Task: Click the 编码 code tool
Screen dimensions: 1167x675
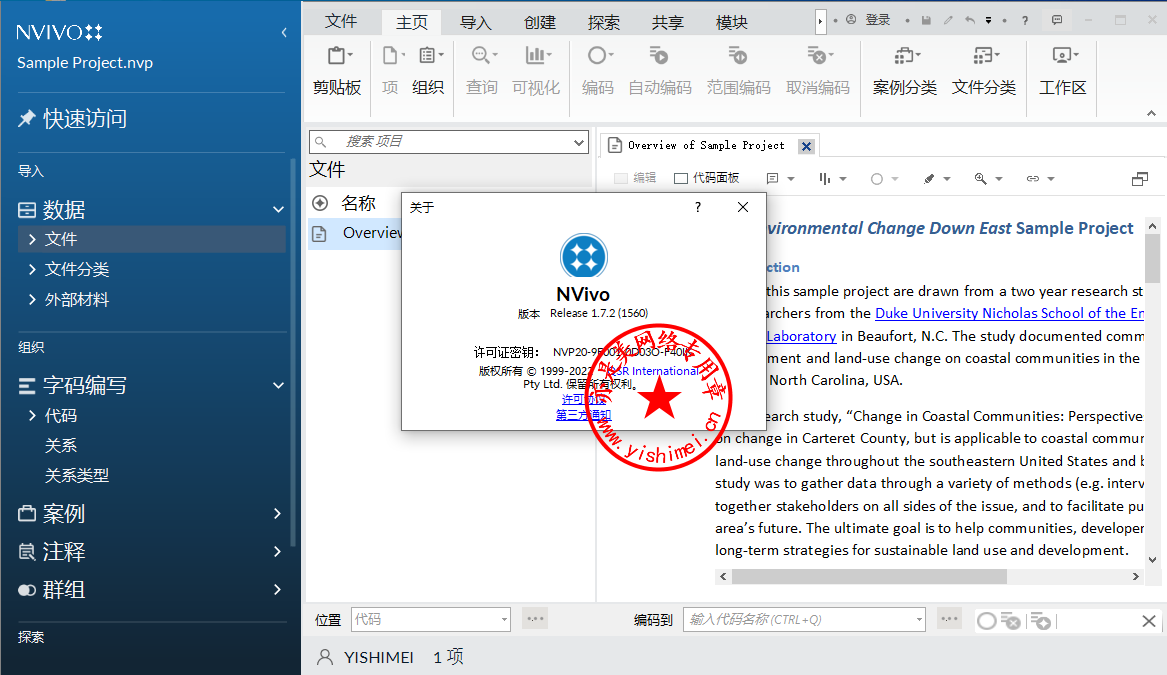Action: (x=598, y=72)
